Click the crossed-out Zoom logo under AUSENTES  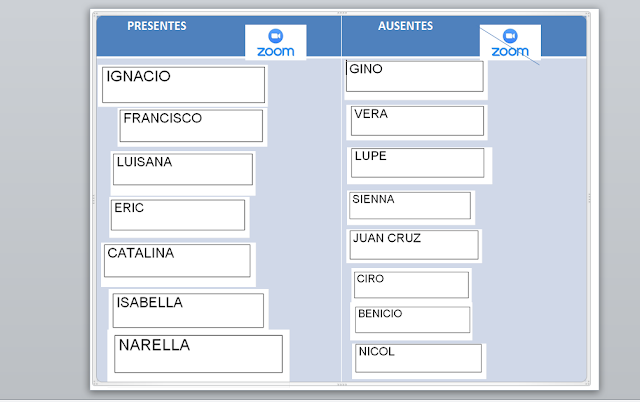pyautogui.click(x=509, y=44)
